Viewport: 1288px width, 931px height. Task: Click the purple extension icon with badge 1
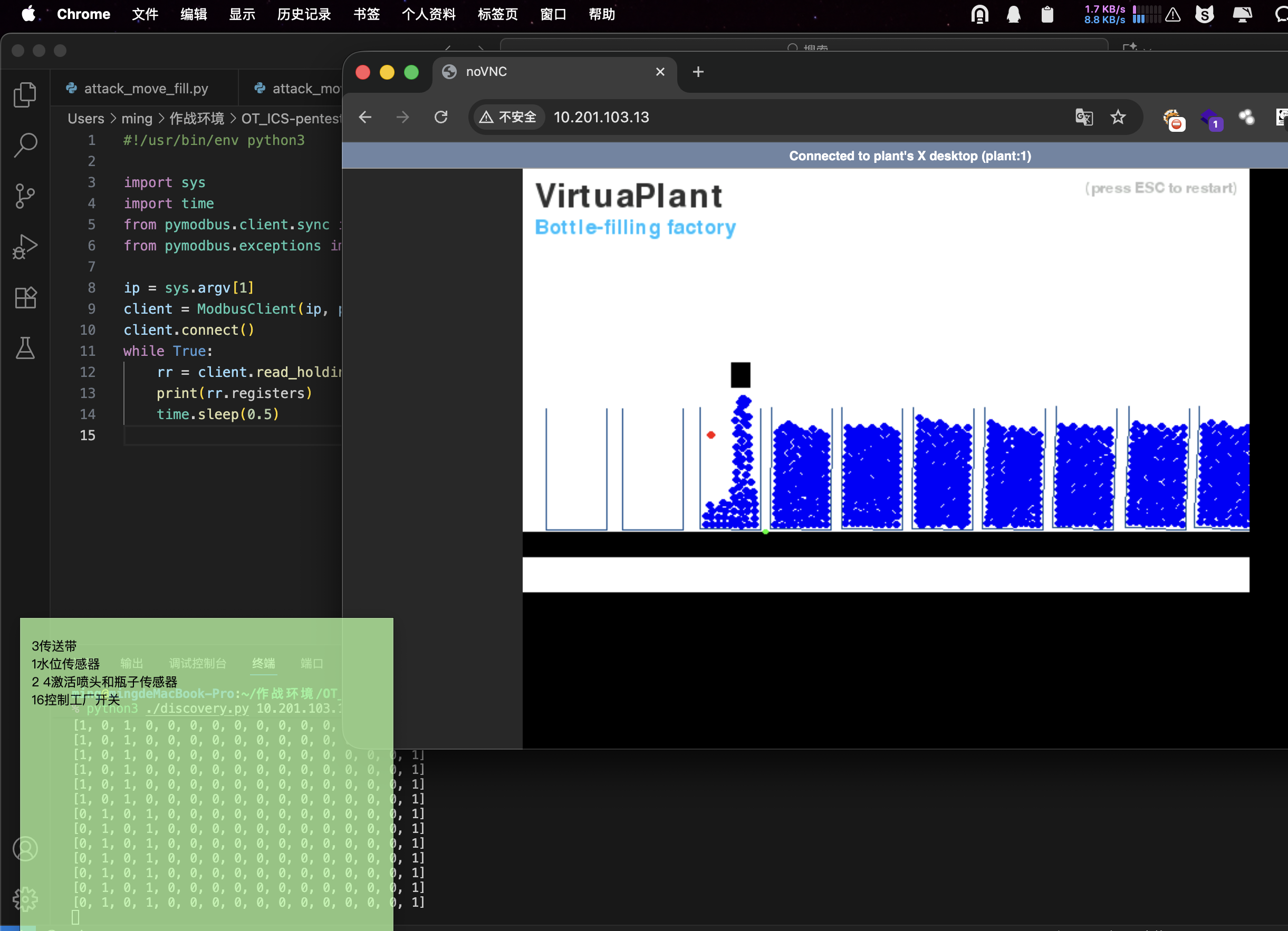pos(1212,119)
